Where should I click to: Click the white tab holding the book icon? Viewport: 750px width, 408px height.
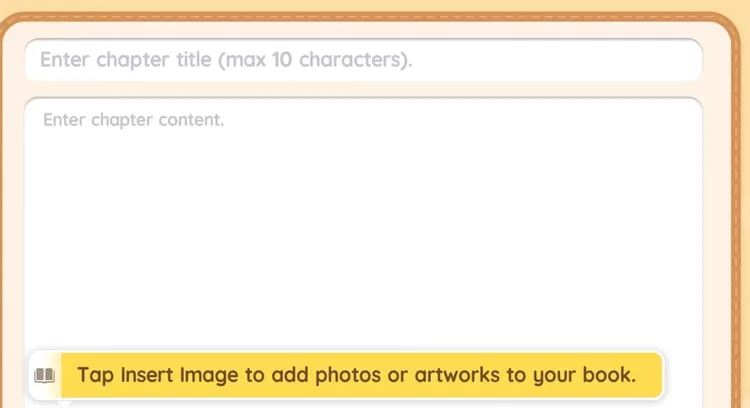click(x=40, y=376)
